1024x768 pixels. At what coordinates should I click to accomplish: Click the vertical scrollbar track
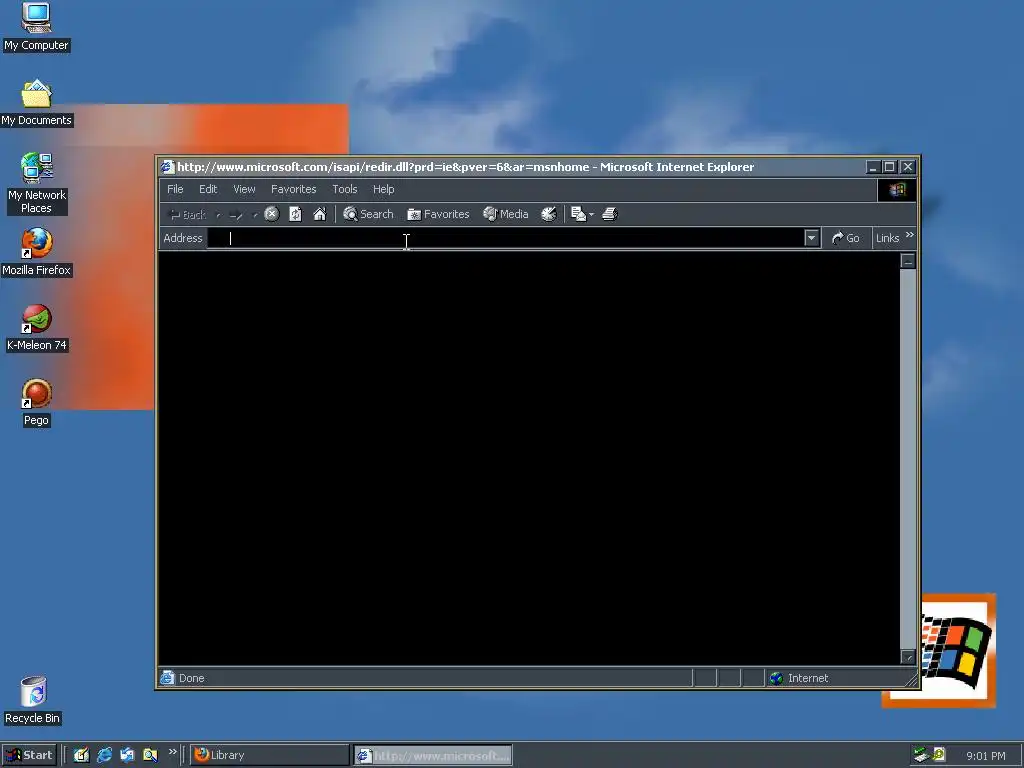(908, 458)
